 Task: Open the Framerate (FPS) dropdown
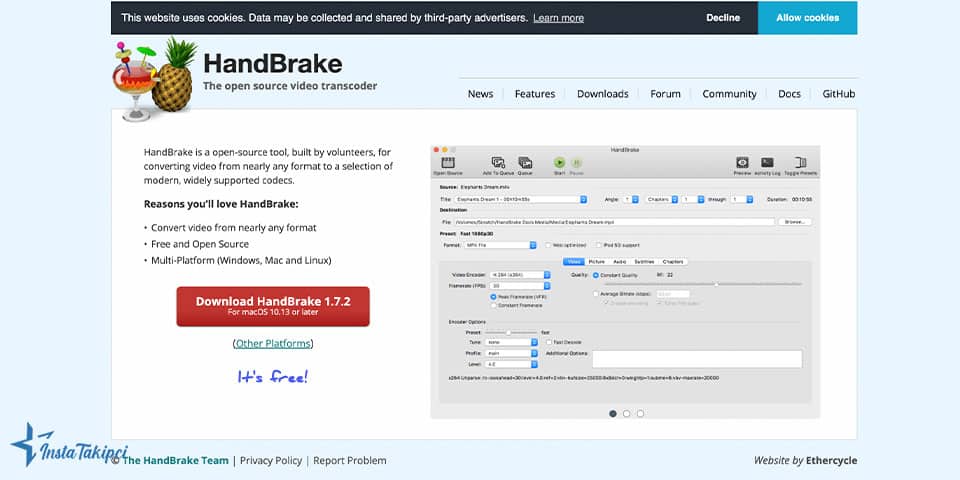tap(519, 286)
